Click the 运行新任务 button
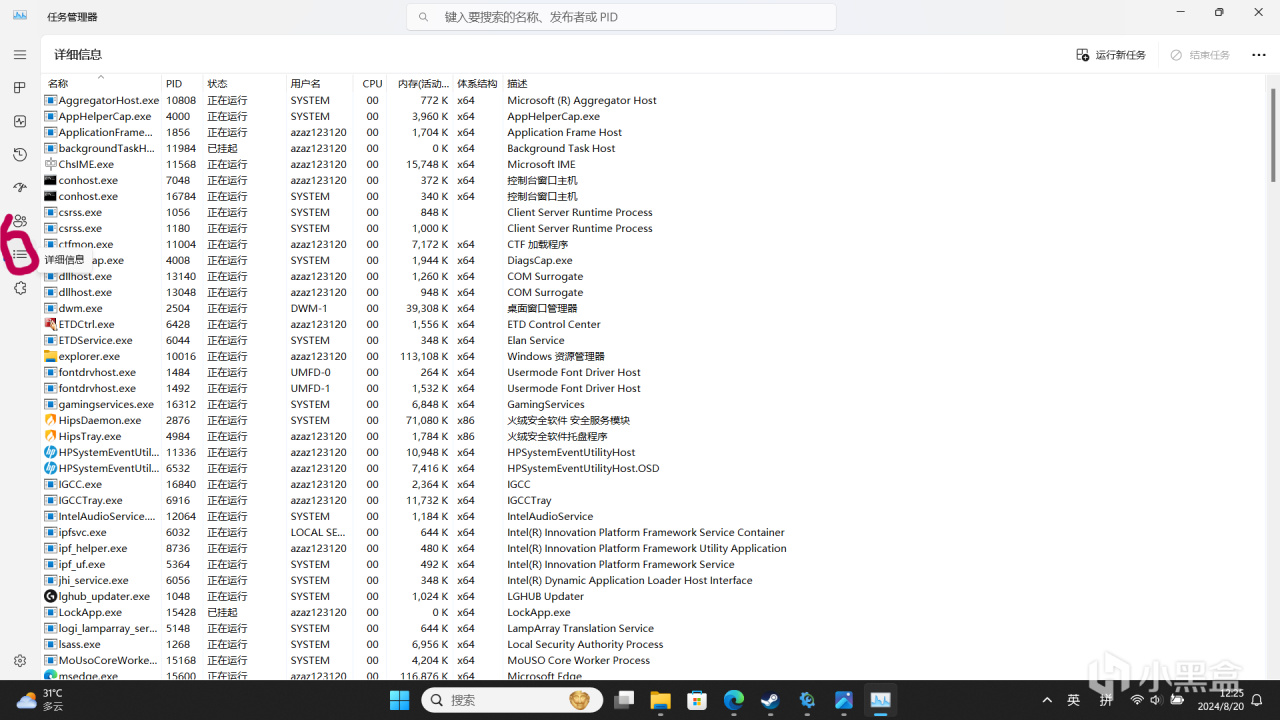Viewport: 1280px width, 720px height. [1111, 55]
